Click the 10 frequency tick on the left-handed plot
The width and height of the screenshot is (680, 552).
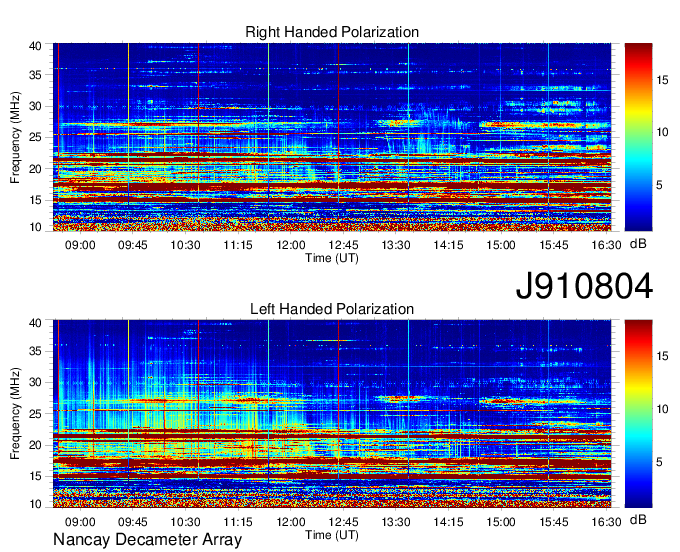point(35,504)
